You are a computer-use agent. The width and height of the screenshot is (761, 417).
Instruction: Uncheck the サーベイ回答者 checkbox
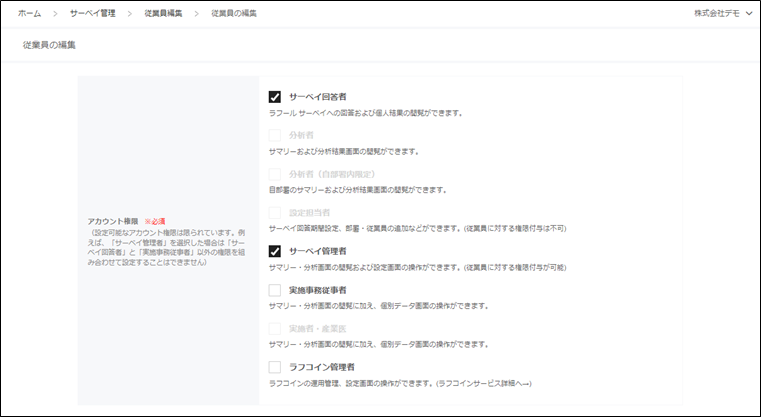(275, 97)
